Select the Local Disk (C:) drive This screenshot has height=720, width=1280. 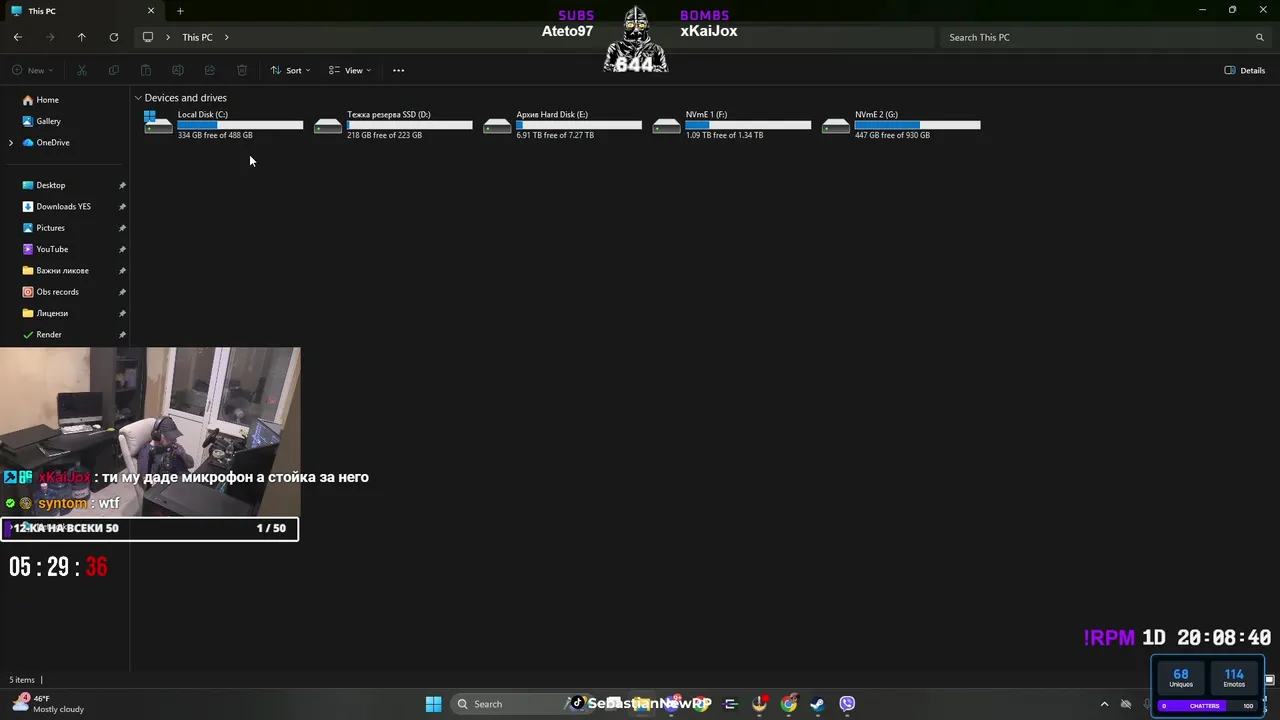(x=223, y=125)
